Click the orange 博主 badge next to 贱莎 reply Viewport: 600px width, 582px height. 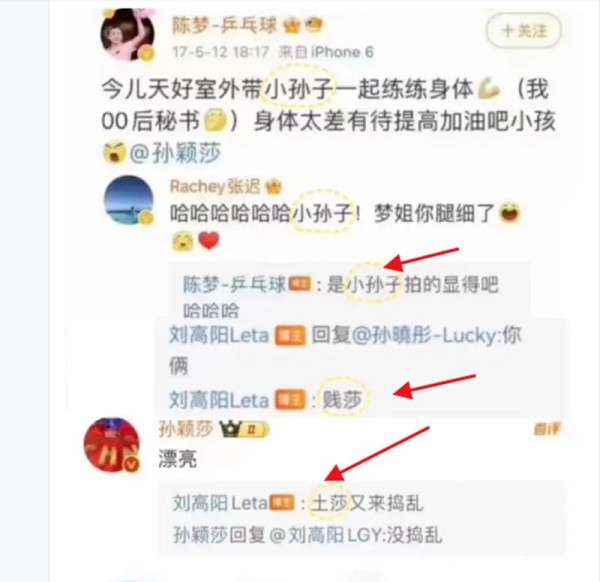pos(290,400)
